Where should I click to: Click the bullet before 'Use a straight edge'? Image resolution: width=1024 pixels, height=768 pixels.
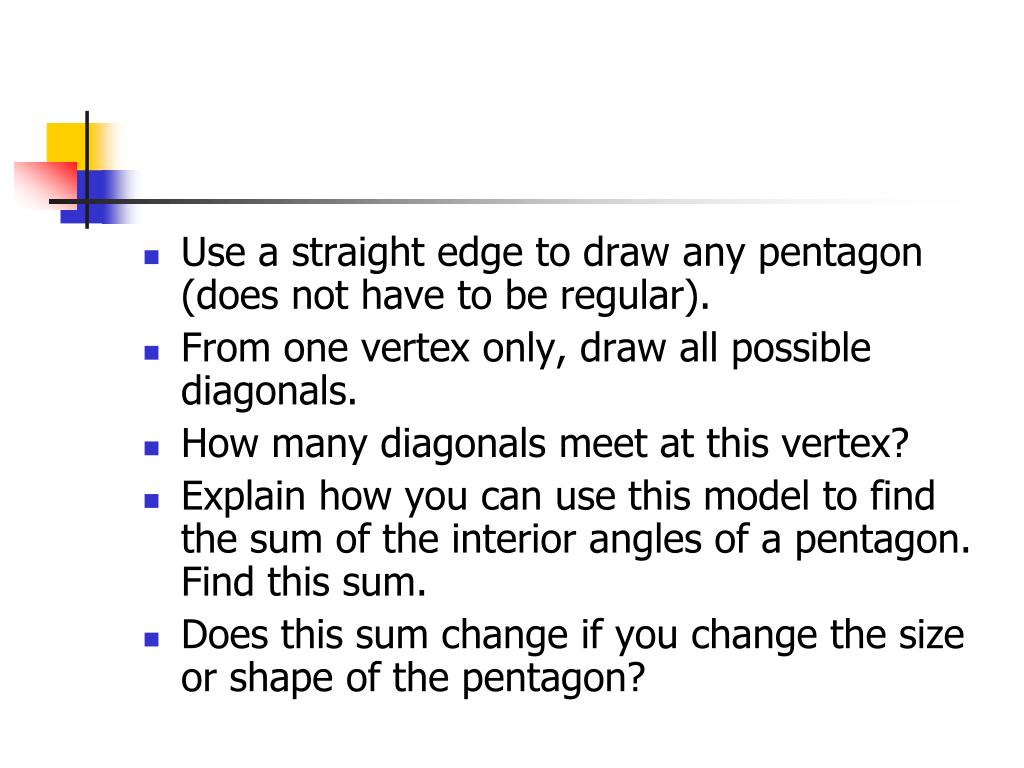coord(152,257)
